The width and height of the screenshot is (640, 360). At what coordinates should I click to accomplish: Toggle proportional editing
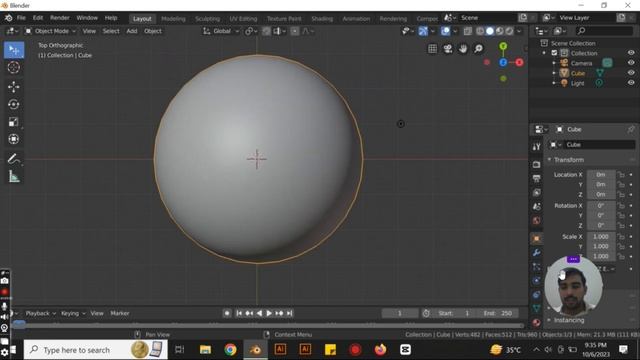294,31
